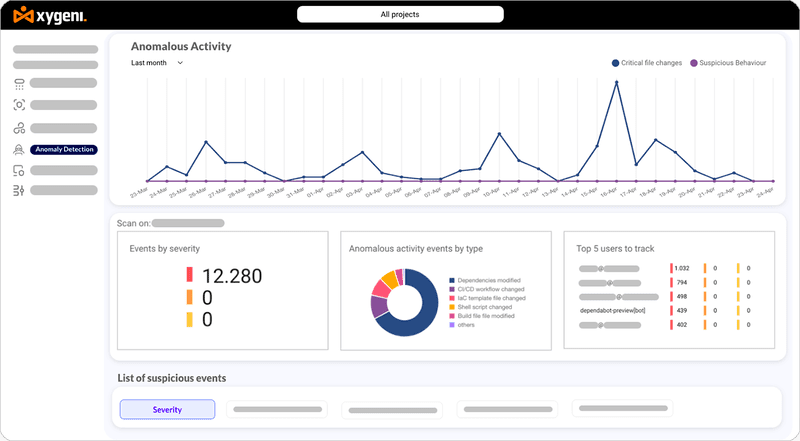Open the Scan on selector
The width and height of the screenshot is (800, 441).
pyautogui.click(x=188, y=224)
